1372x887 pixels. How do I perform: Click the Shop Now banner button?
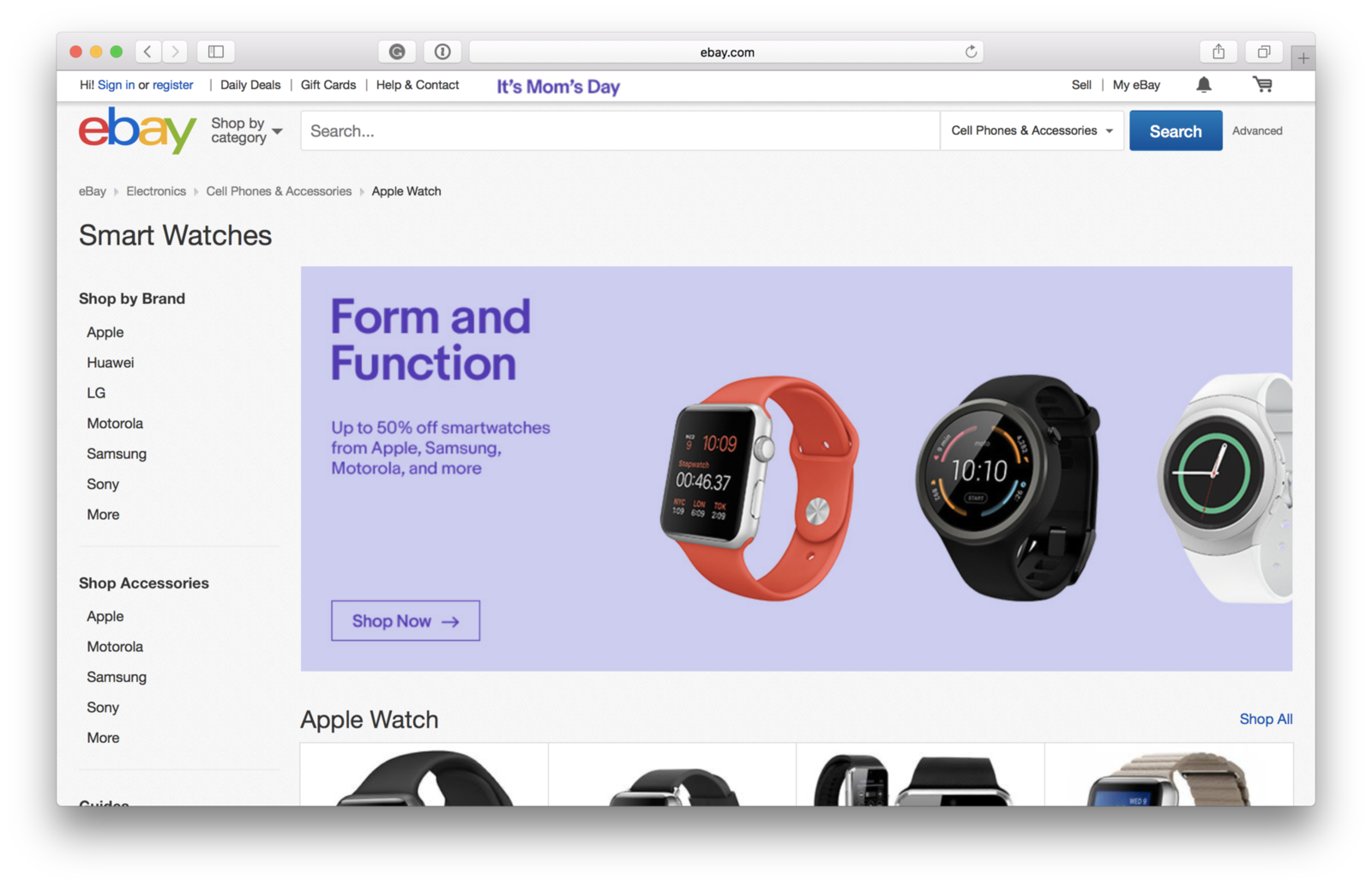click(406, 620)
